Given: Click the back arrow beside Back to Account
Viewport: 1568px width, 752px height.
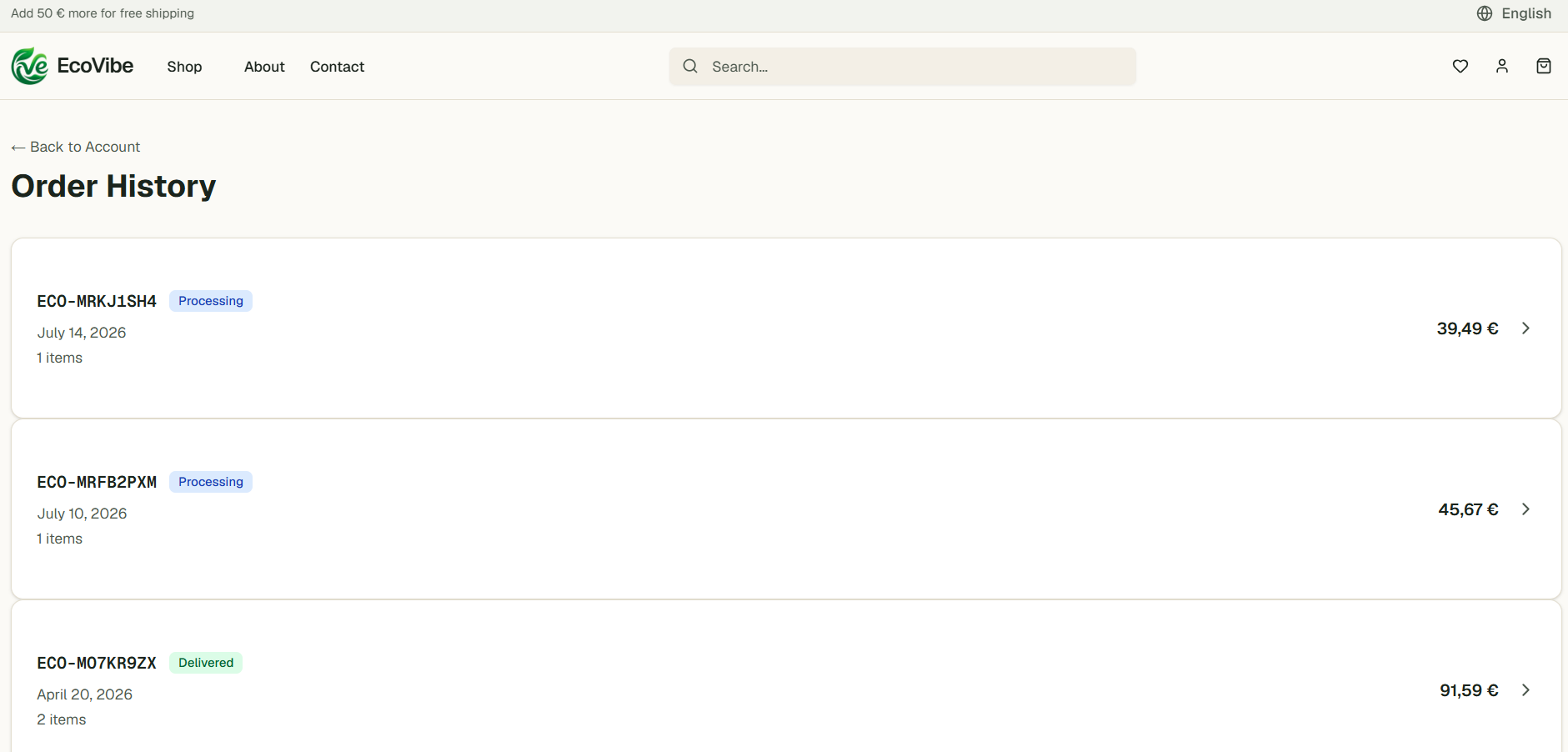Looking at the screenshot, I should coord(18,148).
